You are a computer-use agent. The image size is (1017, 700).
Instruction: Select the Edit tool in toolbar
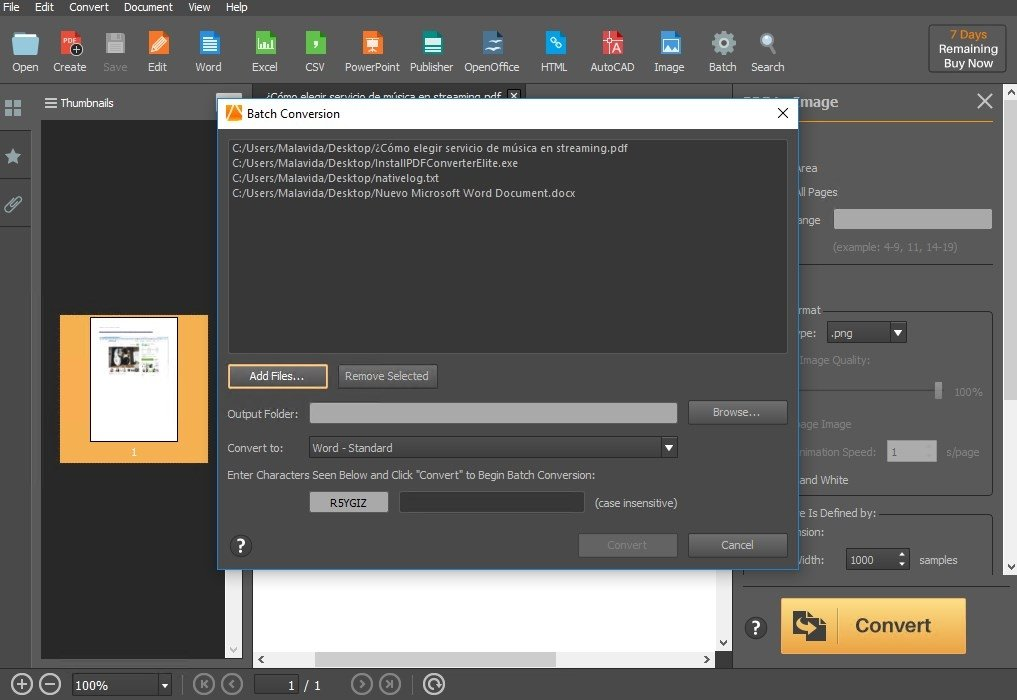[158, 52]
